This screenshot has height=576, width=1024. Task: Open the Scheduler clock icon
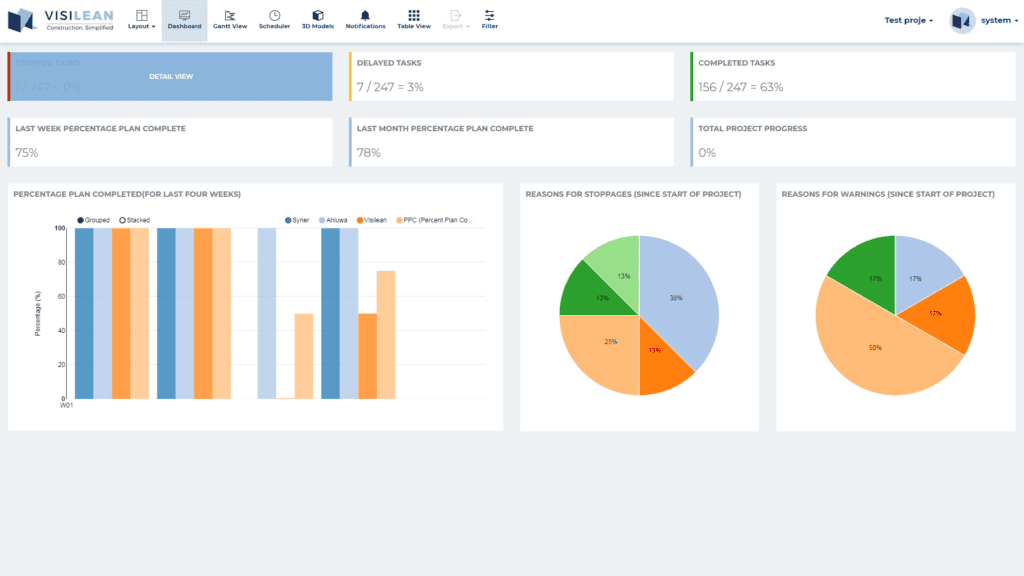tap(274, 16)
